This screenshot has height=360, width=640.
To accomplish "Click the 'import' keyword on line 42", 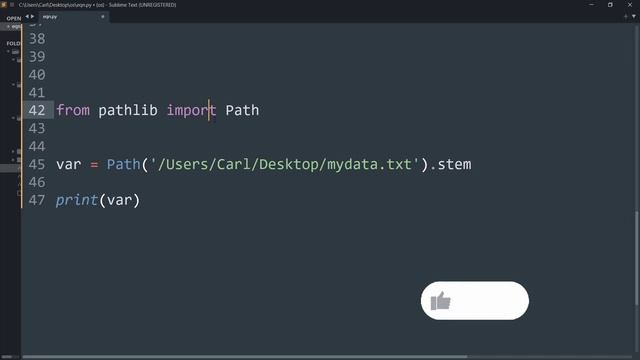I will point(191,110).
